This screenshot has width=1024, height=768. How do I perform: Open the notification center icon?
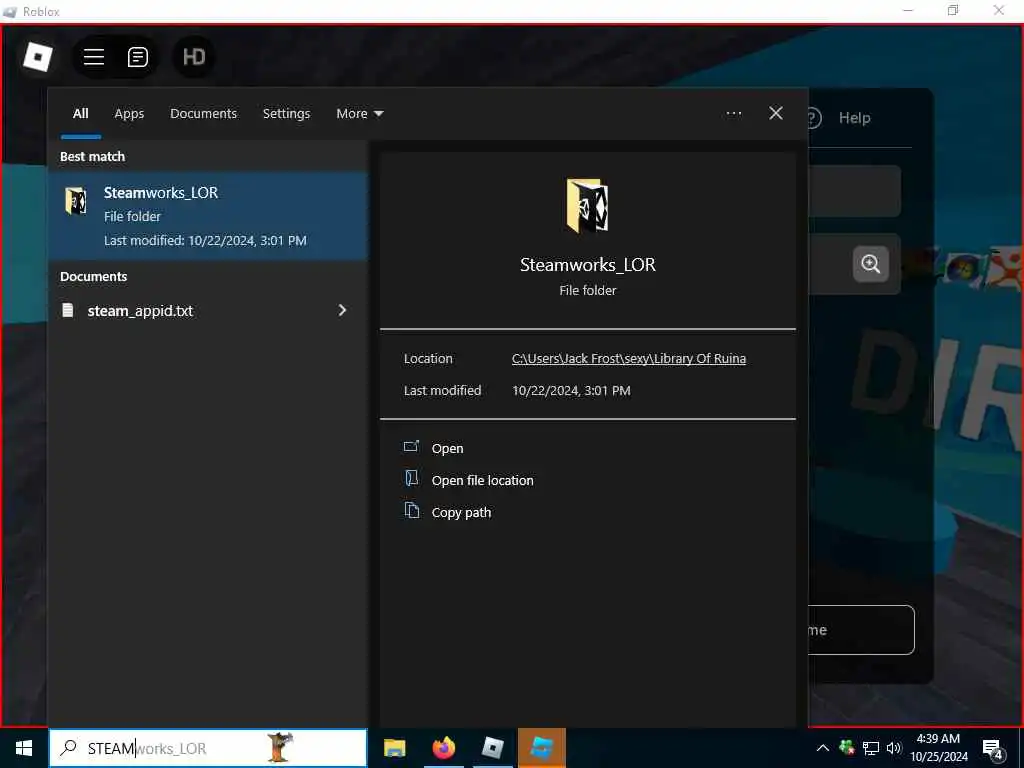(x=993, y=749)
